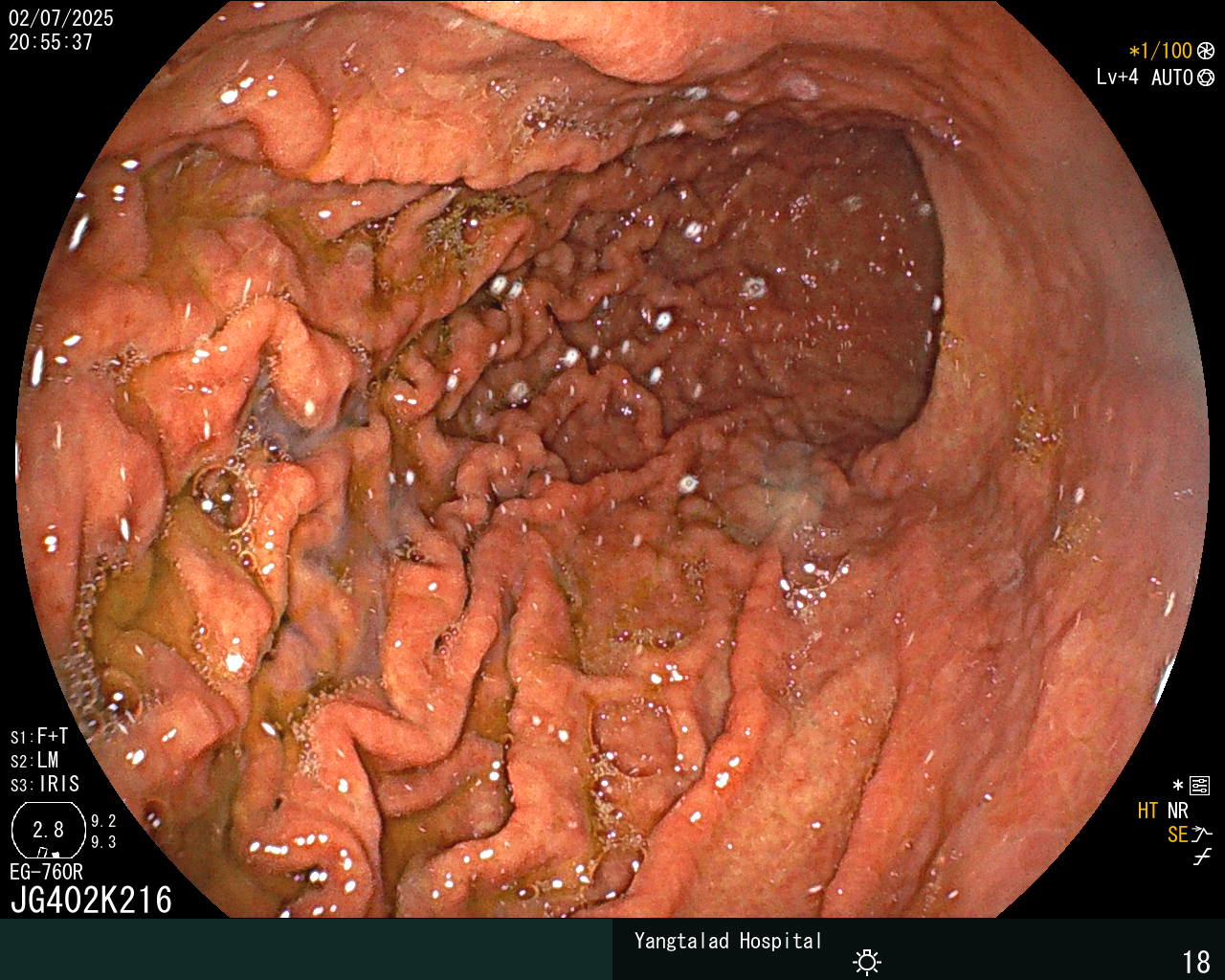The height and width of the screenshot is (980, 1225).
Task: Click the S1:F+T switch assignment
Action: click(39, 736)
